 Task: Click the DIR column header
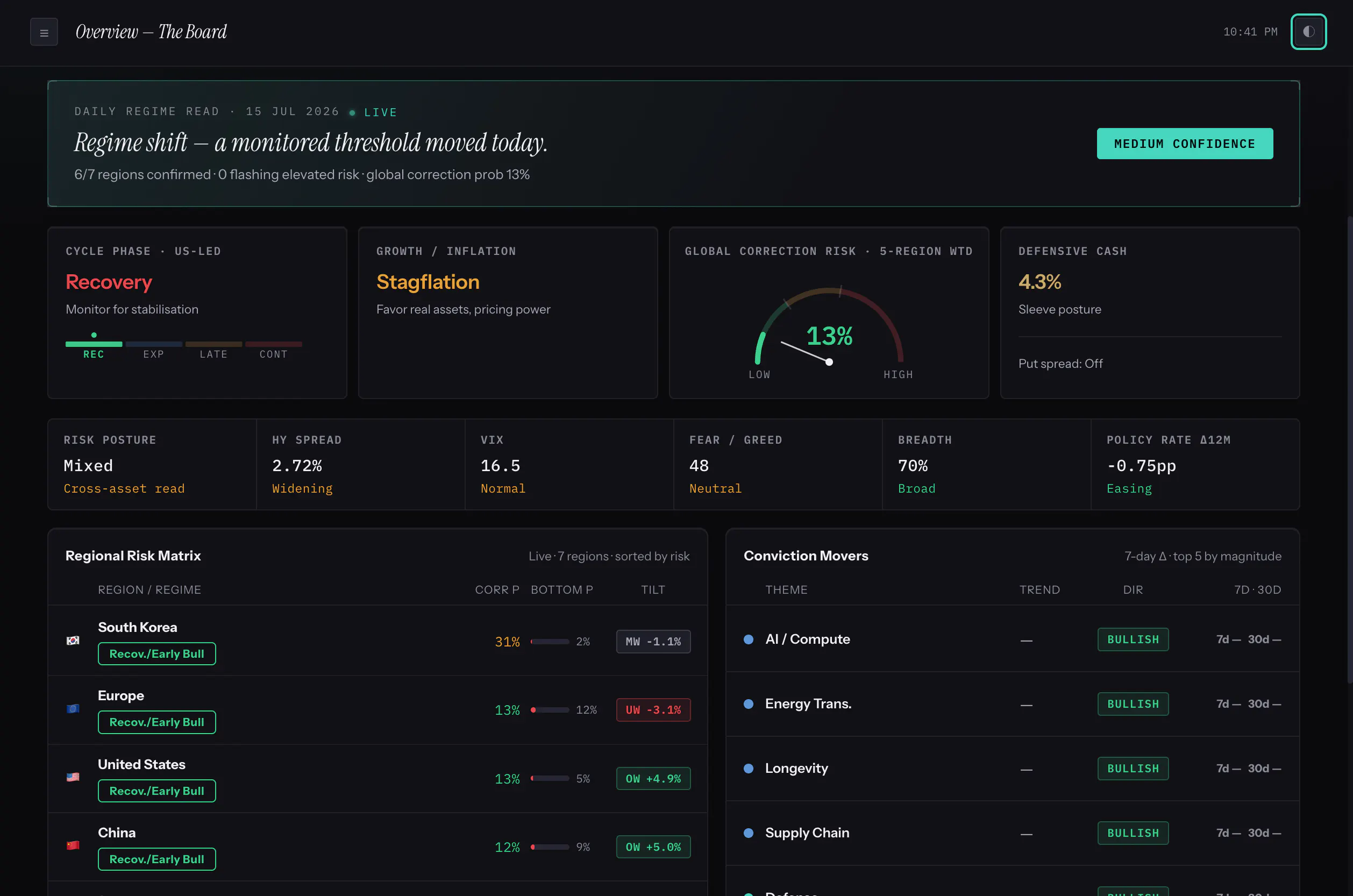point(1133,589)
